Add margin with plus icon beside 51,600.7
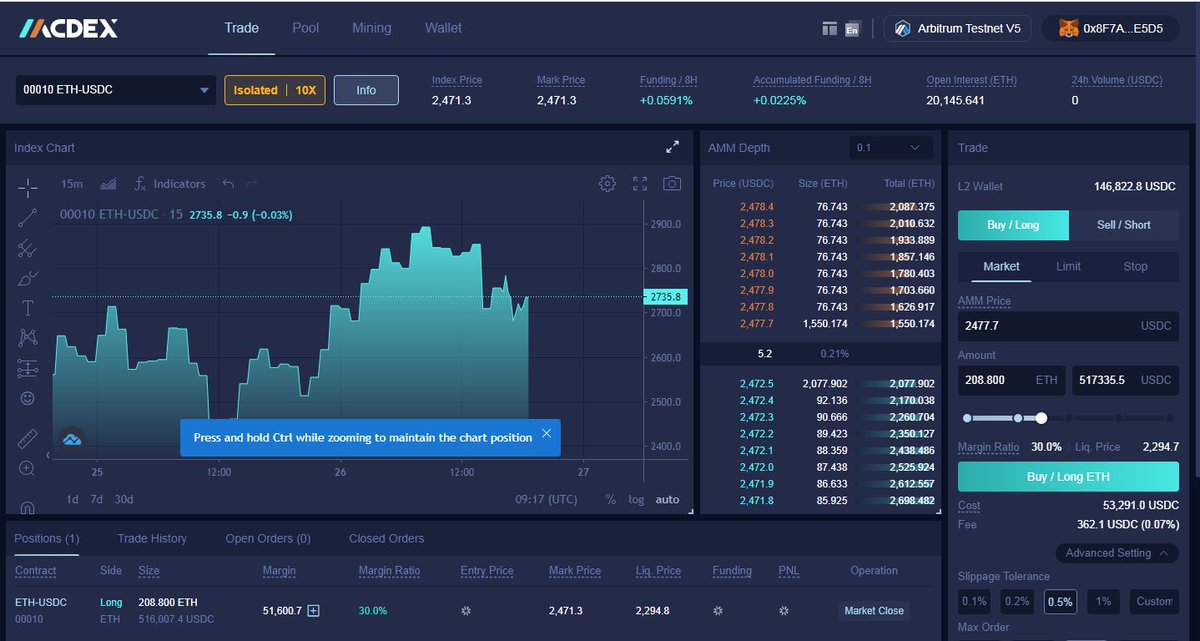The width and height of the screenshot is (1200, 641). (x=313, y=610)
